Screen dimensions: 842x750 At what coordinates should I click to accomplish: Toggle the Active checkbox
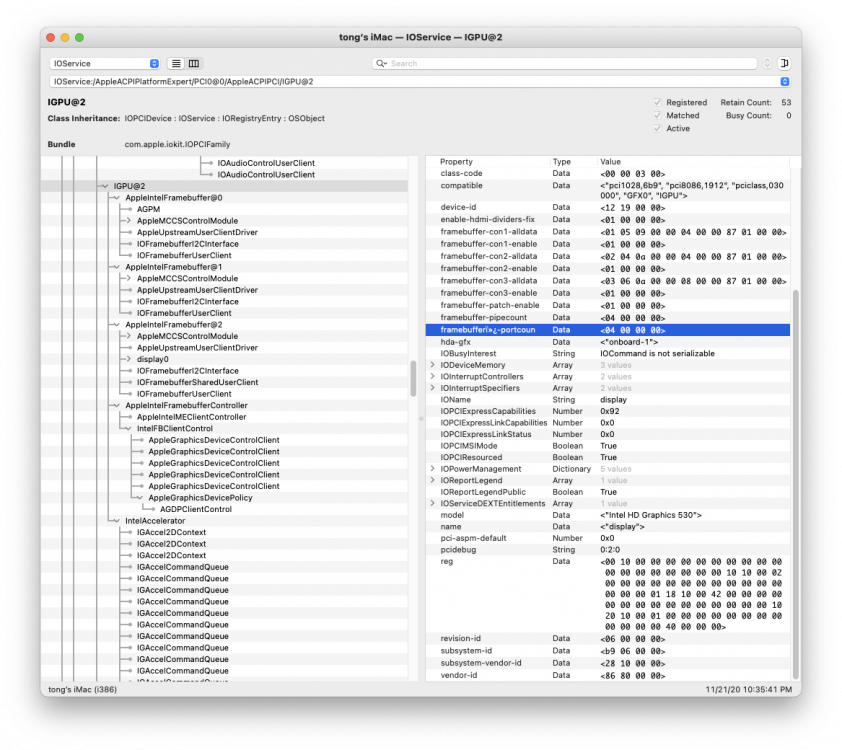(x=657, y=128)
